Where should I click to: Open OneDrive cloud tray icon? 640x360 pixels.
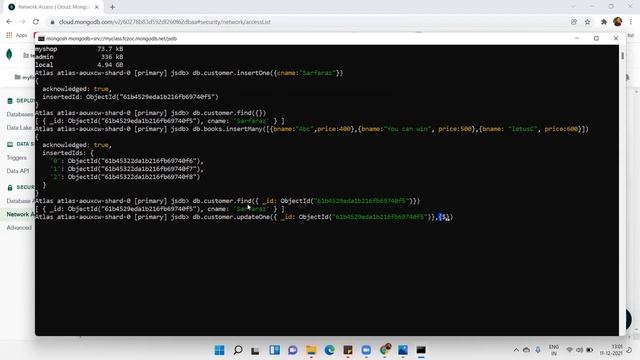tap(527, 350)
